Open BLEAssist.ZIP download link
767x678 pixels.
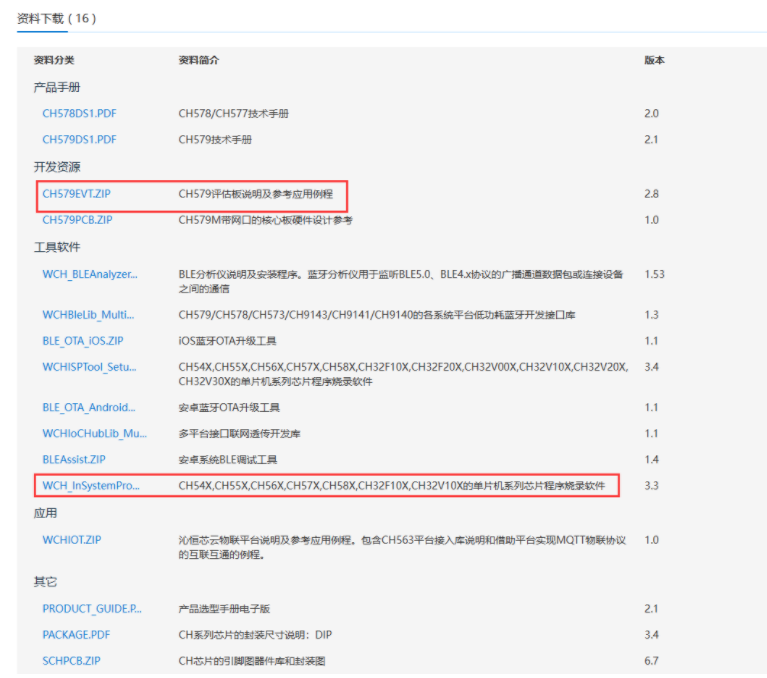(74, 459)
